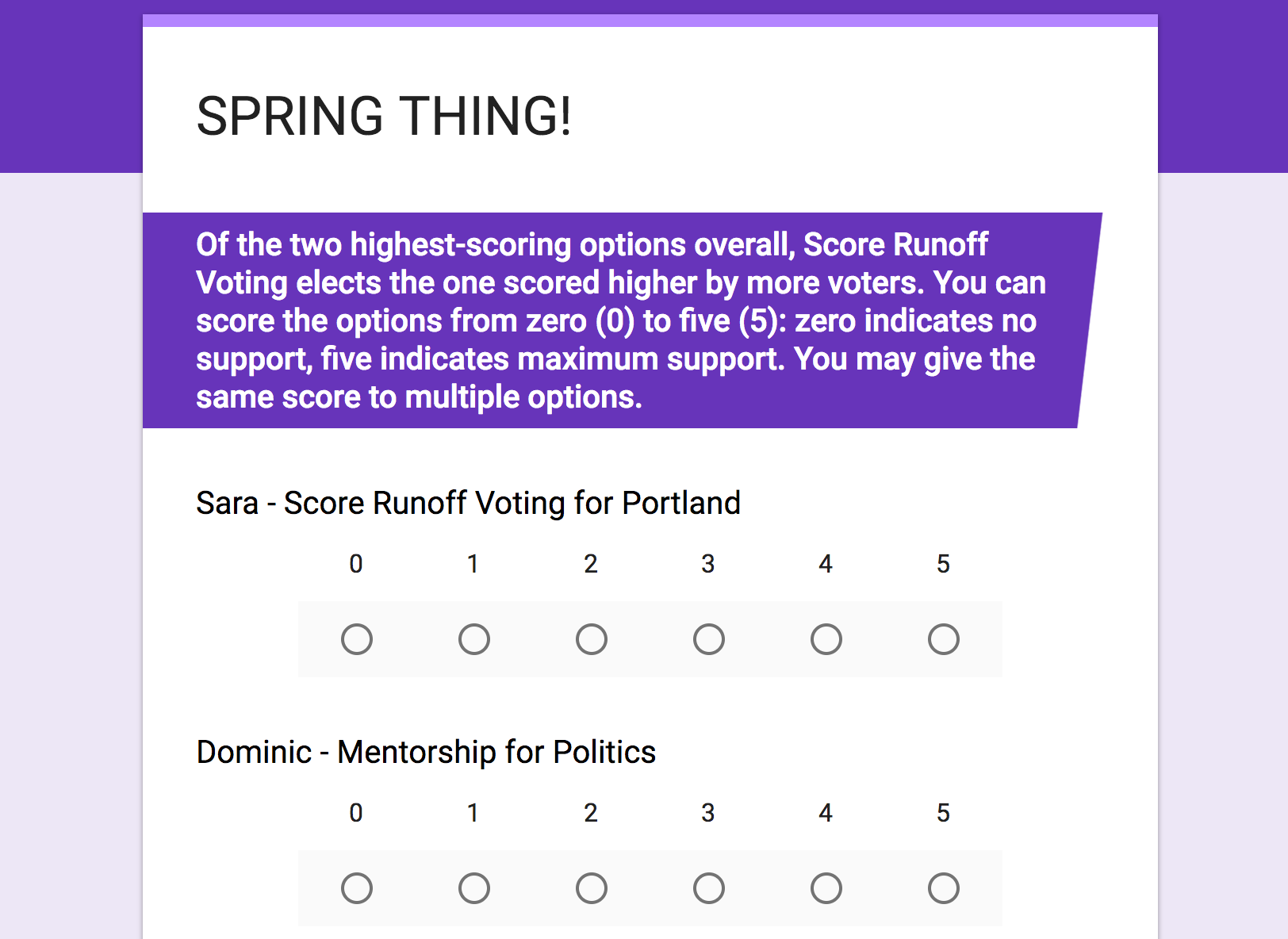Score Dominic's mentorship proposal a zero
This screenshot has height=939, width=1288.
click(357, 888)
